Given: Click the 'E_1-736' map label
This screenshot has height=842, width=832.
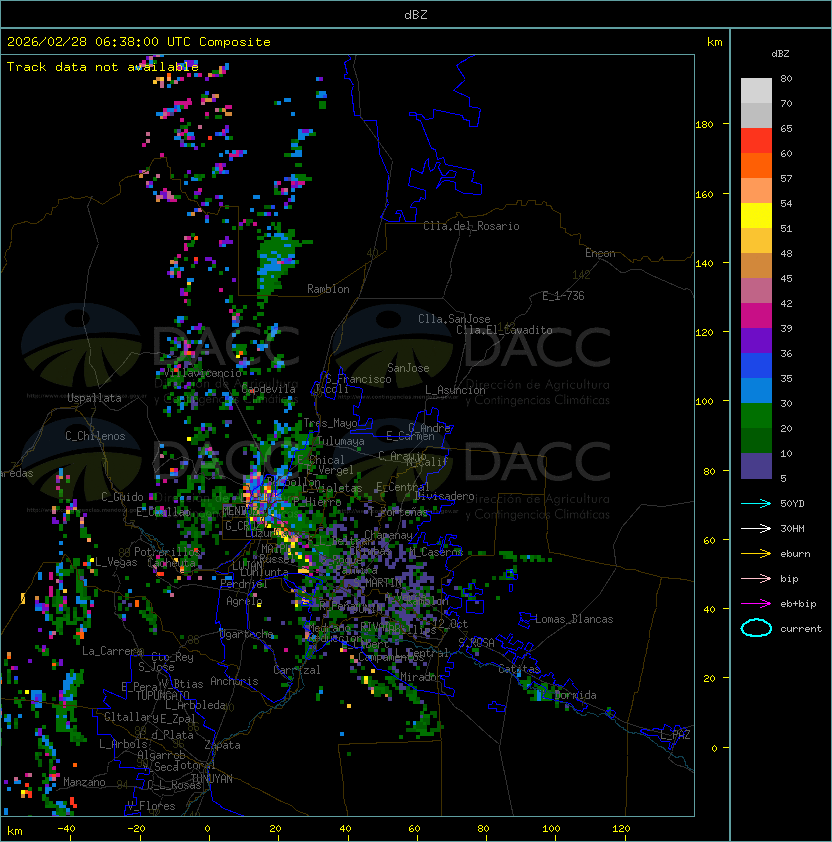Looking at the screenshot, I should click(563, 296).
